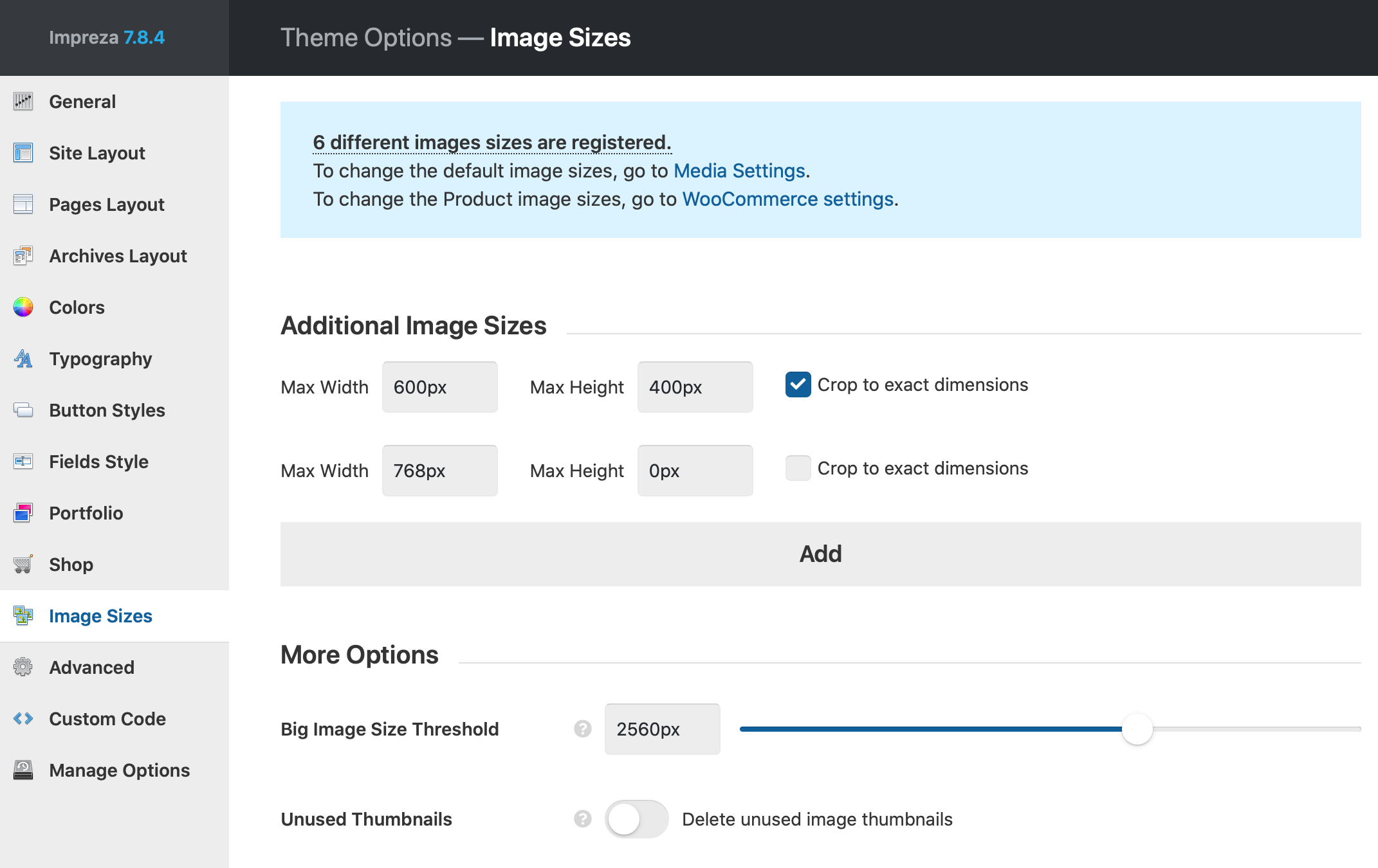Screen dimensions: 1378x868
Task: Click the Custom Code brackets icon
Action: coord(23,719)
